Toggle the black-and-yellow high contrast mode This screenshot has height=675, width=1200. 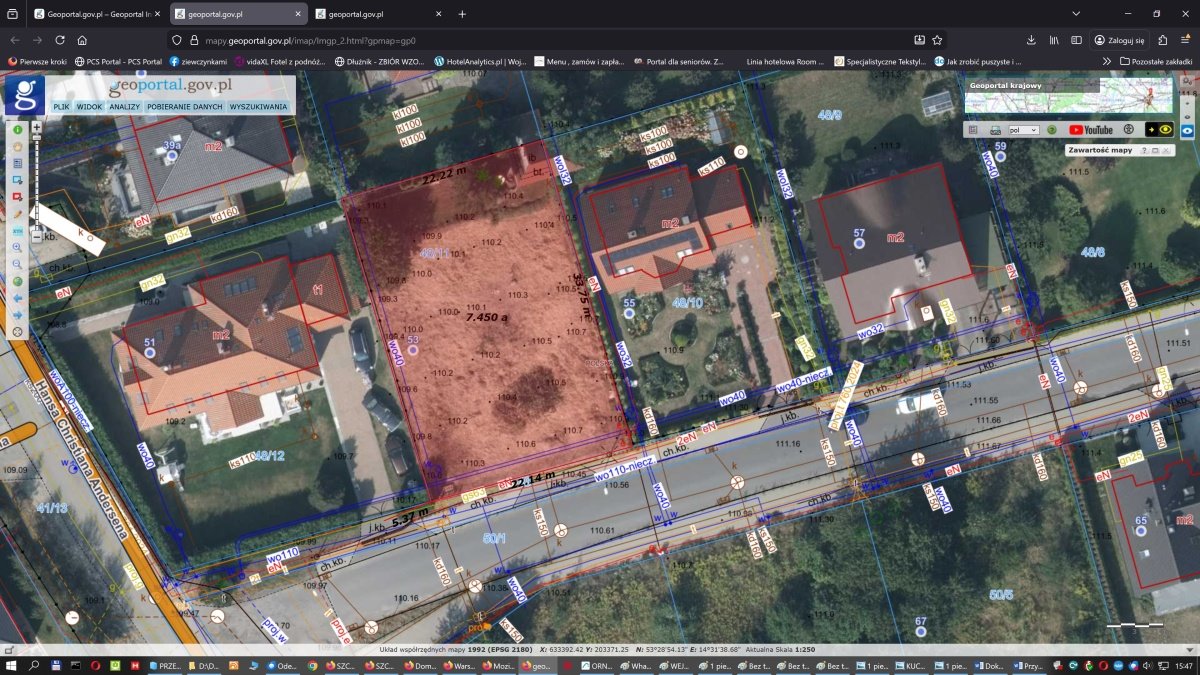[x=1159, y=129]
